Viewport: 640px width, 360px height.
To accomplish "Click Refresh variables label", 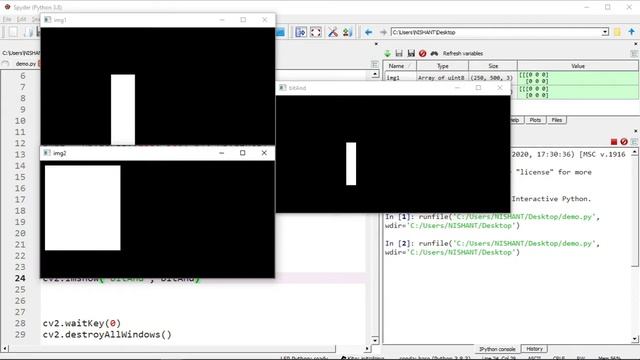I will (x=462, y=53).
